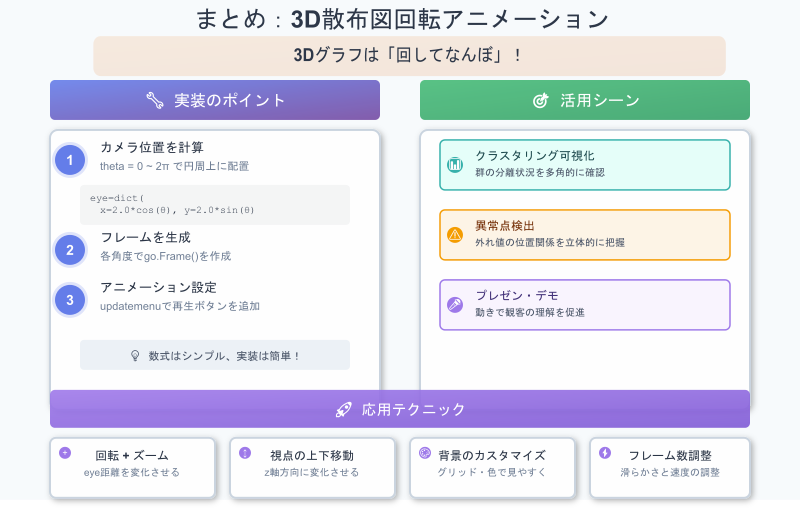Screen dimensions: 800x508
Task: Click the palette icon in 背景のカスタマイズ card
Action: tap(425, 453)
